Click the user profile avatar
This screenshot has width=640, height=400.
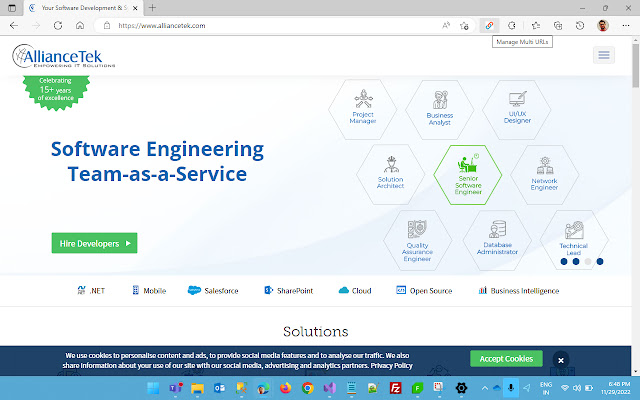pos(603,26)
